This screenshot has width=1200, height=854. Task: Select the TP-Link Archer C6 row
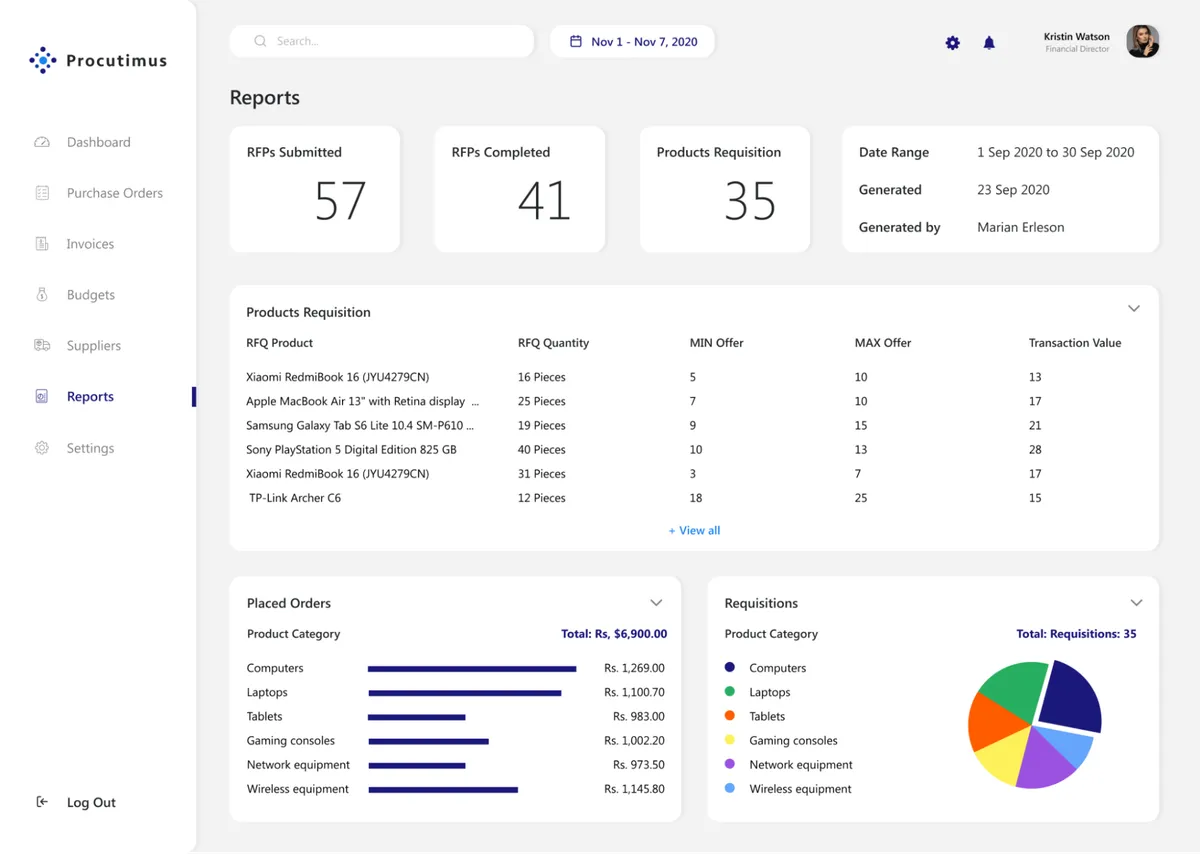(694, 498)
